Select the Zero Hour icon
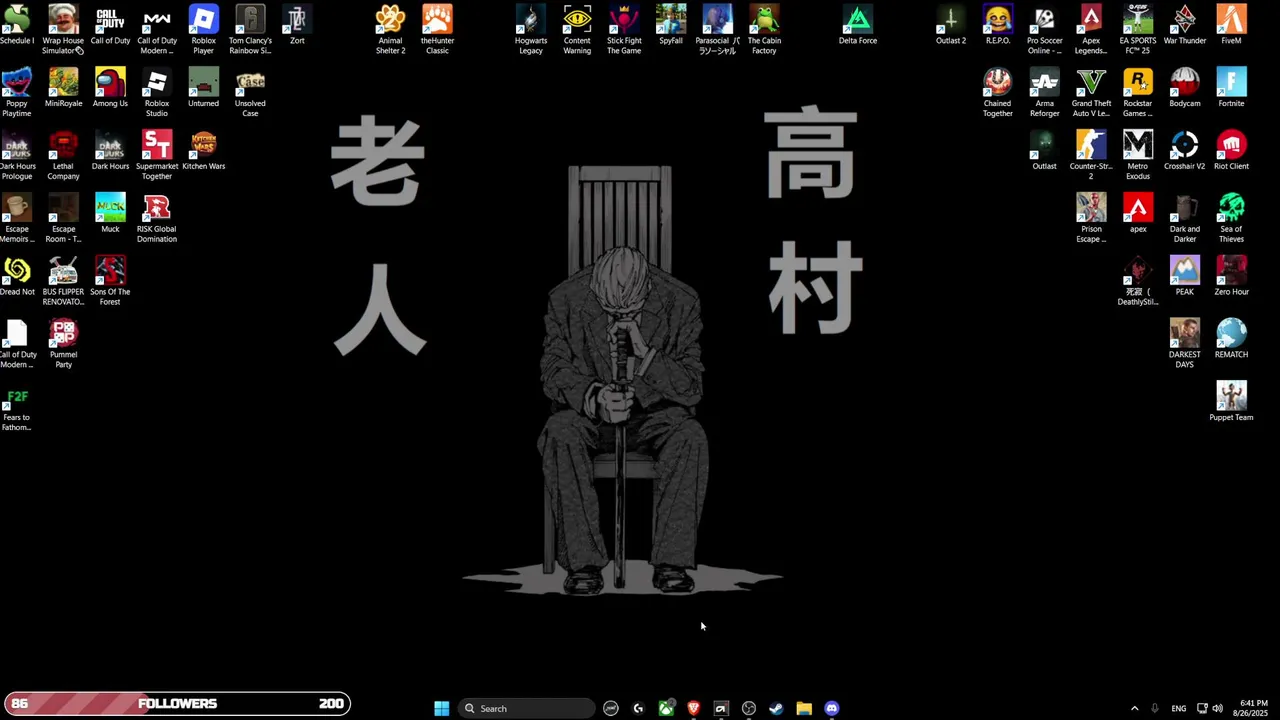Screen dimensions: 1280x720 (1231, 277)
